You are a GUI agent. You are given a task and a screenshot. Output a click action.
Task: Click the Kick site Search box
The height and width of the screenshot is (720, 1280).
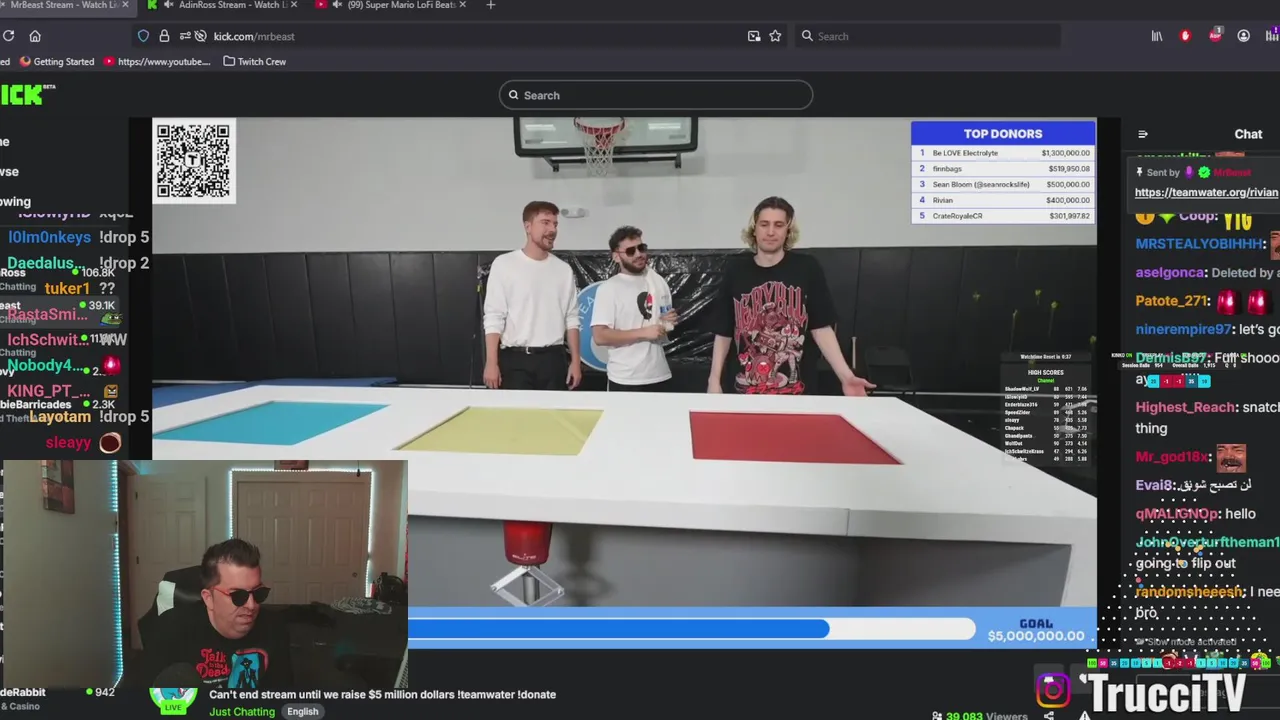656,95
